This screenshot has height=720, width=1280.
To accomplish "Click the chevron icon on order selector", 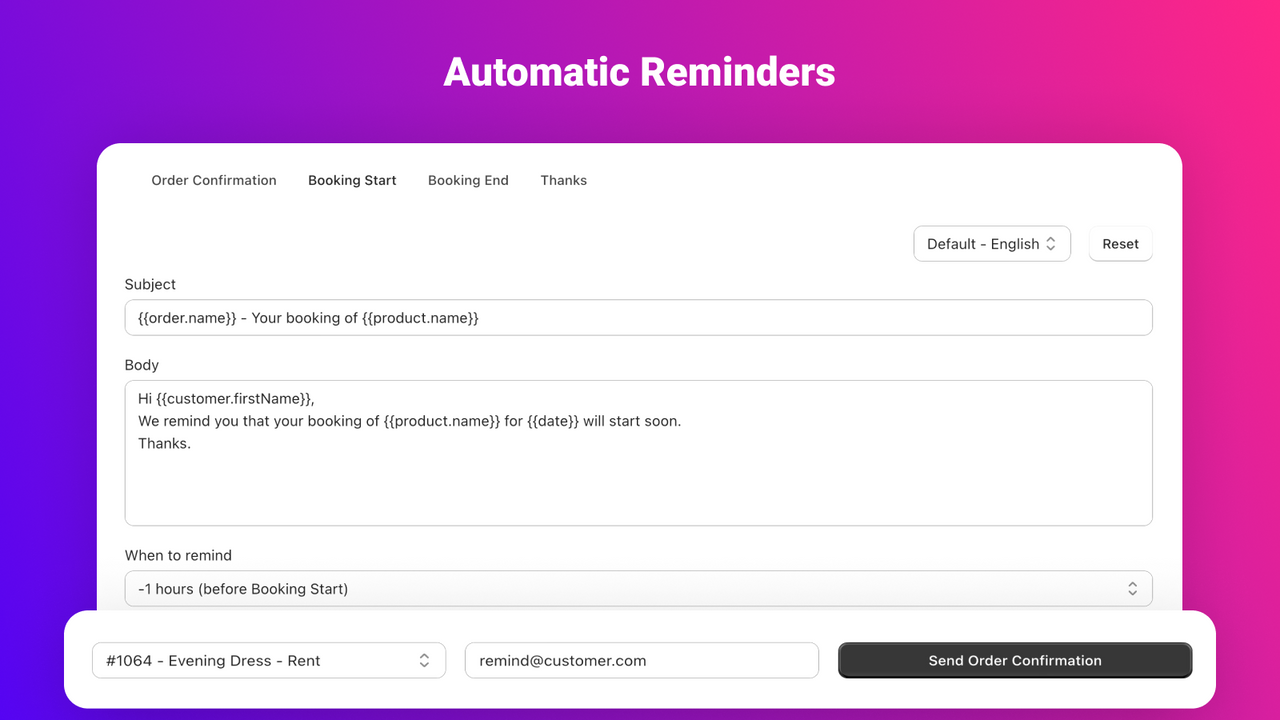I will (x=424, y=660).
